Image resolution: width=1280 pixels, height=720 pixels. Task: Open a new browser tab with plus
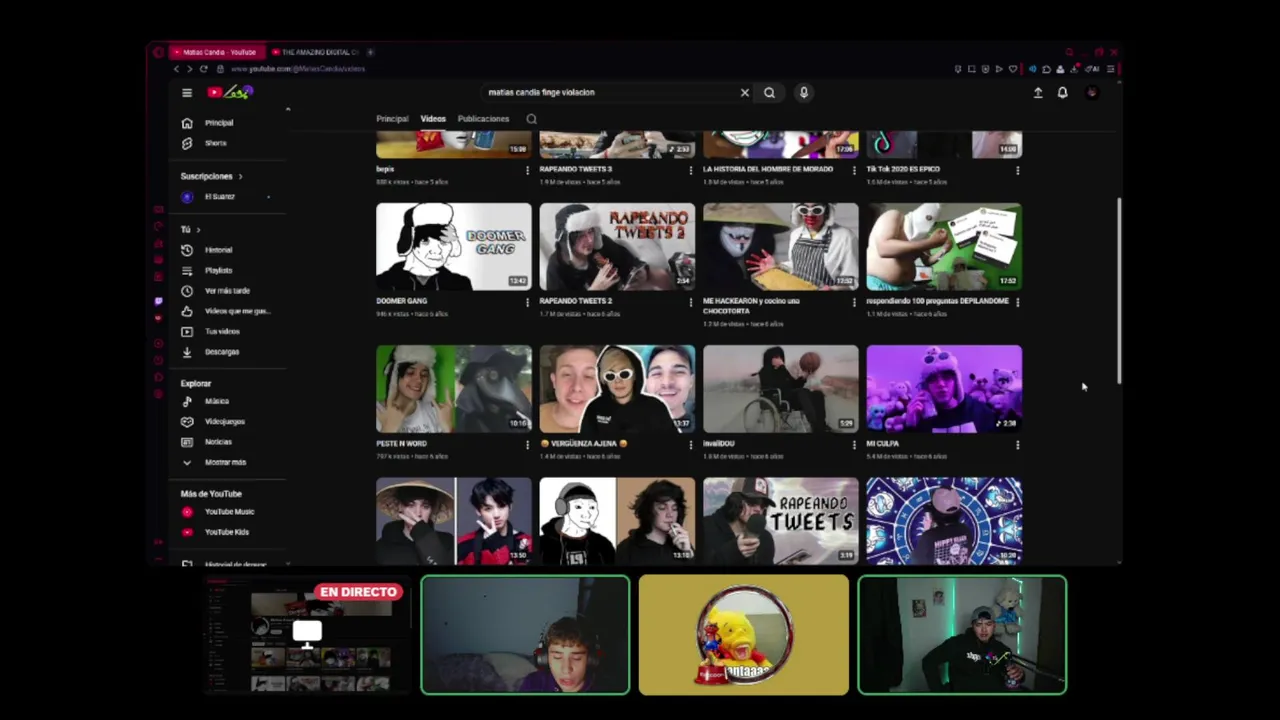(370, 52)
